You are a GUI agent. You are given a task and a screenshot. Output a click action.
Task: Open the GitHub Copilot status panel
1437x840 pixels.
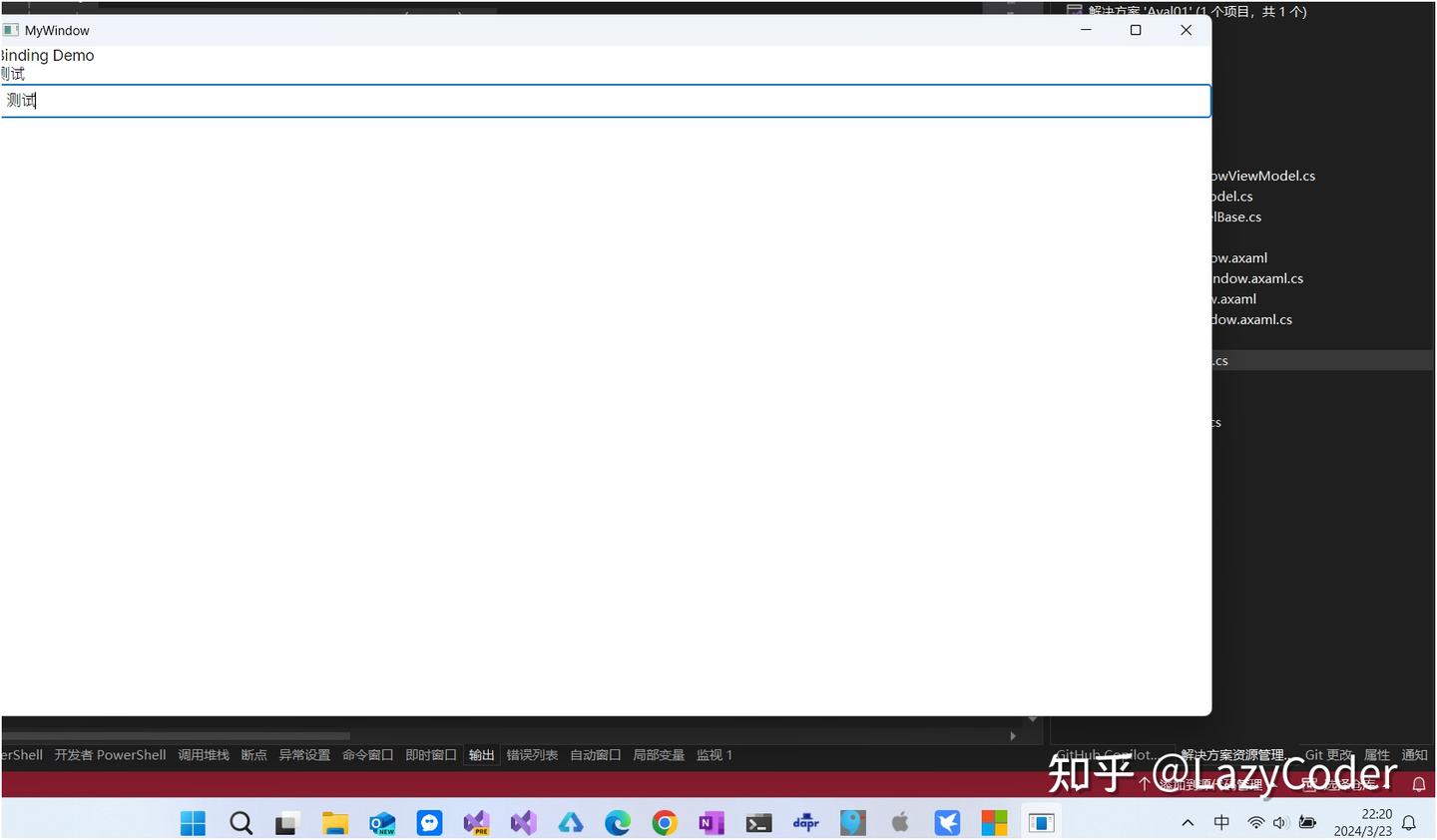click(x=1106, y=754)
